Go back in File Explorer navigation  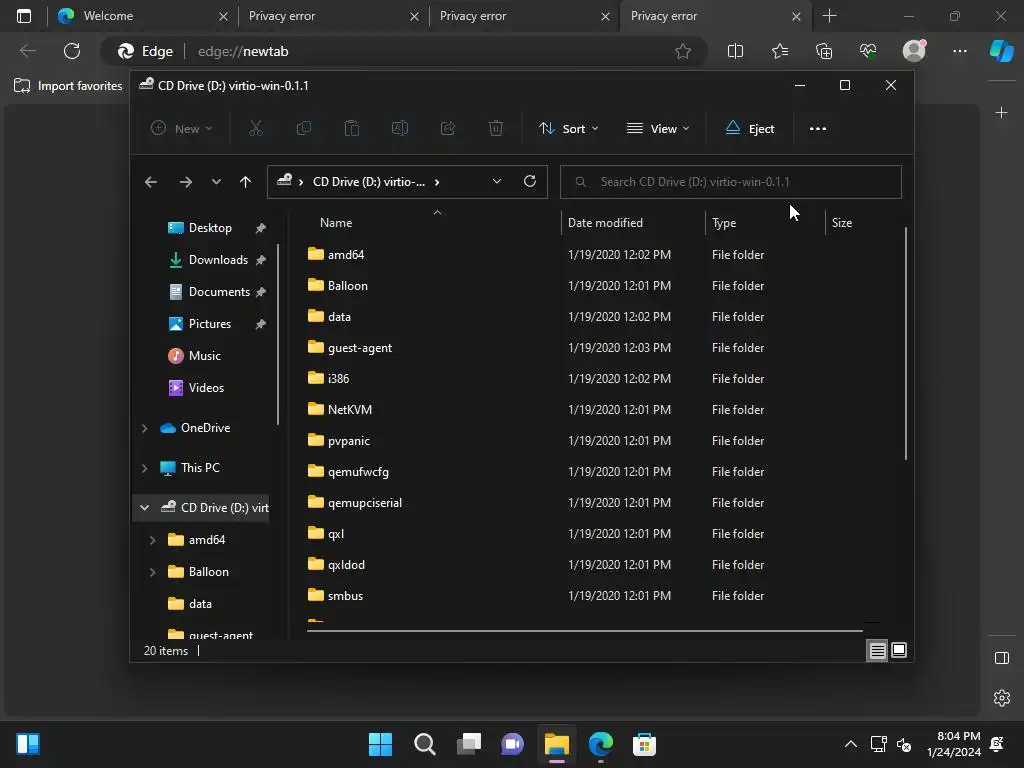[x=151, y=182]
